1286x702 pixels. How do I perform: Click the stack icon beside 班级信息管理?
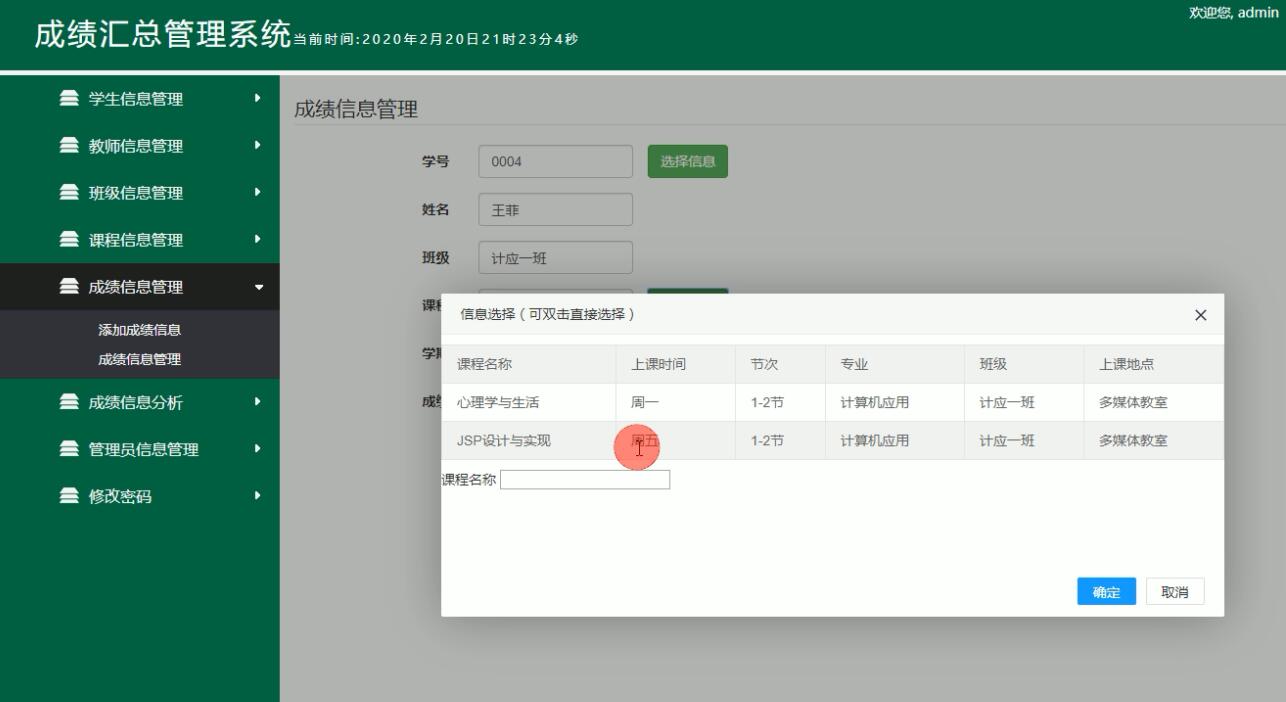pyautogui.click(x=69, y=193)
